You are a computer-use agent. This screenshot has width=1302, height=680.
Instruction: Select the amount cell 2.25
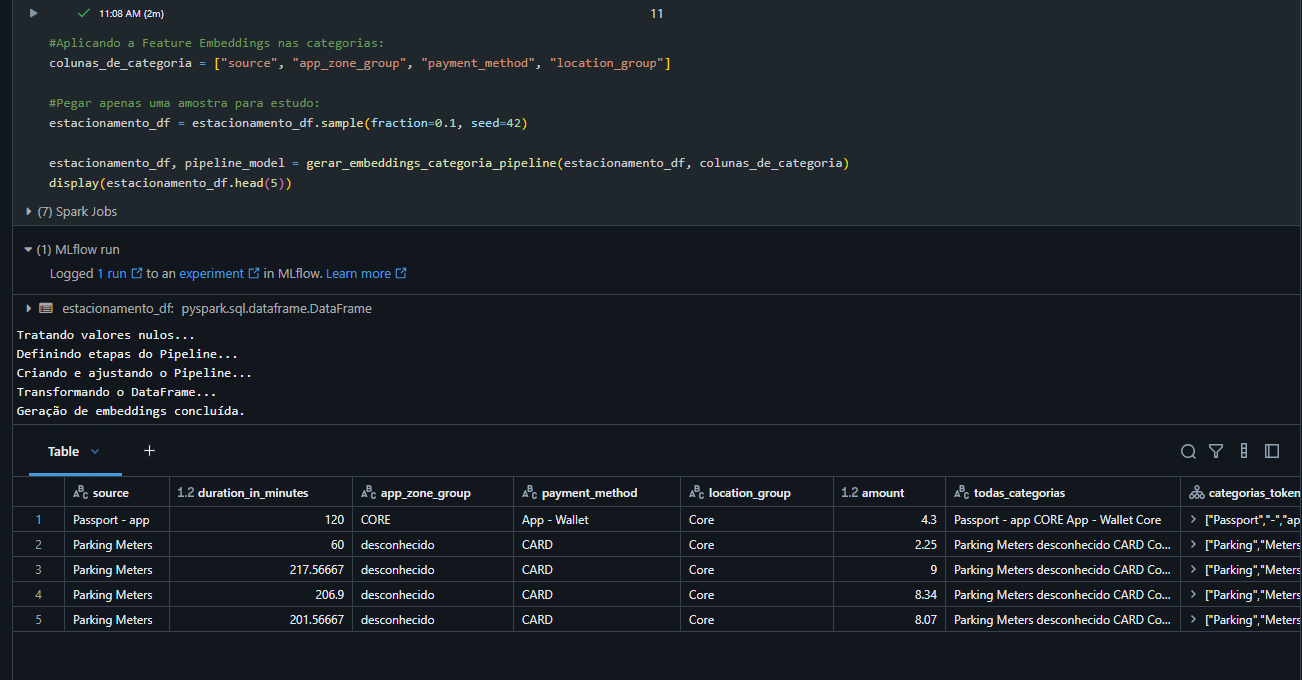click(x=889, y=545)
